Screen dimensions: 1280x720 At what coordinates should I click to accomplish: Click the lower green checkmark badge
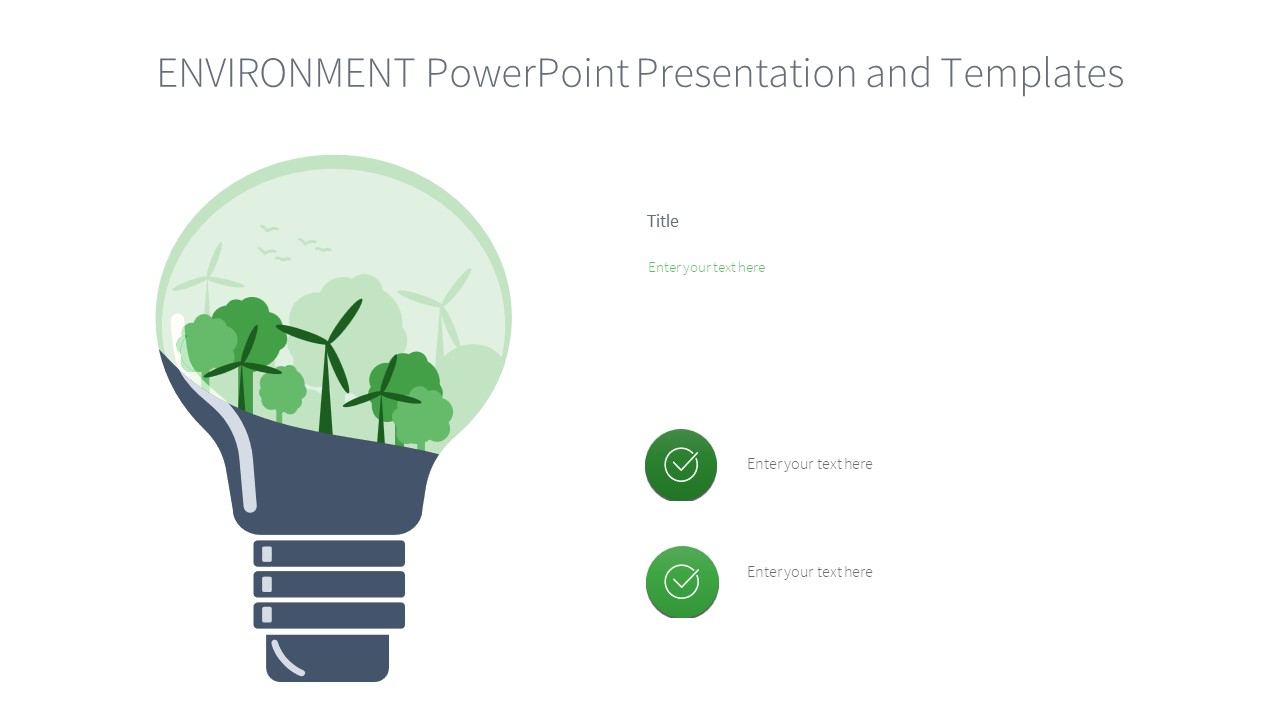point(682,582)
